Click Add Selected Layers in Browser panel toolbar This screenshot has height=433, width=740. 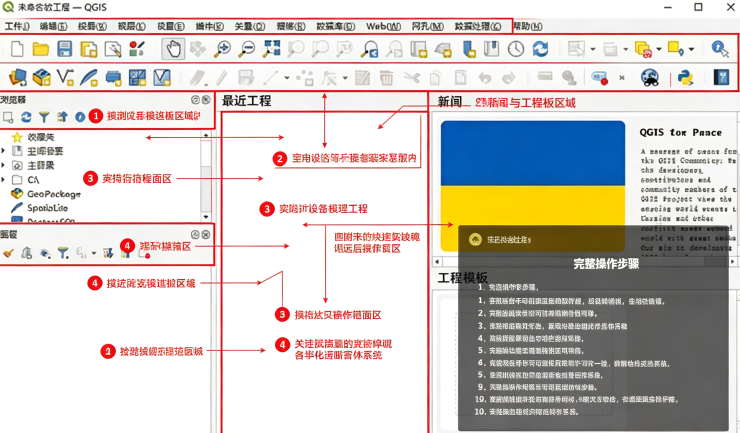pos(8,117)
